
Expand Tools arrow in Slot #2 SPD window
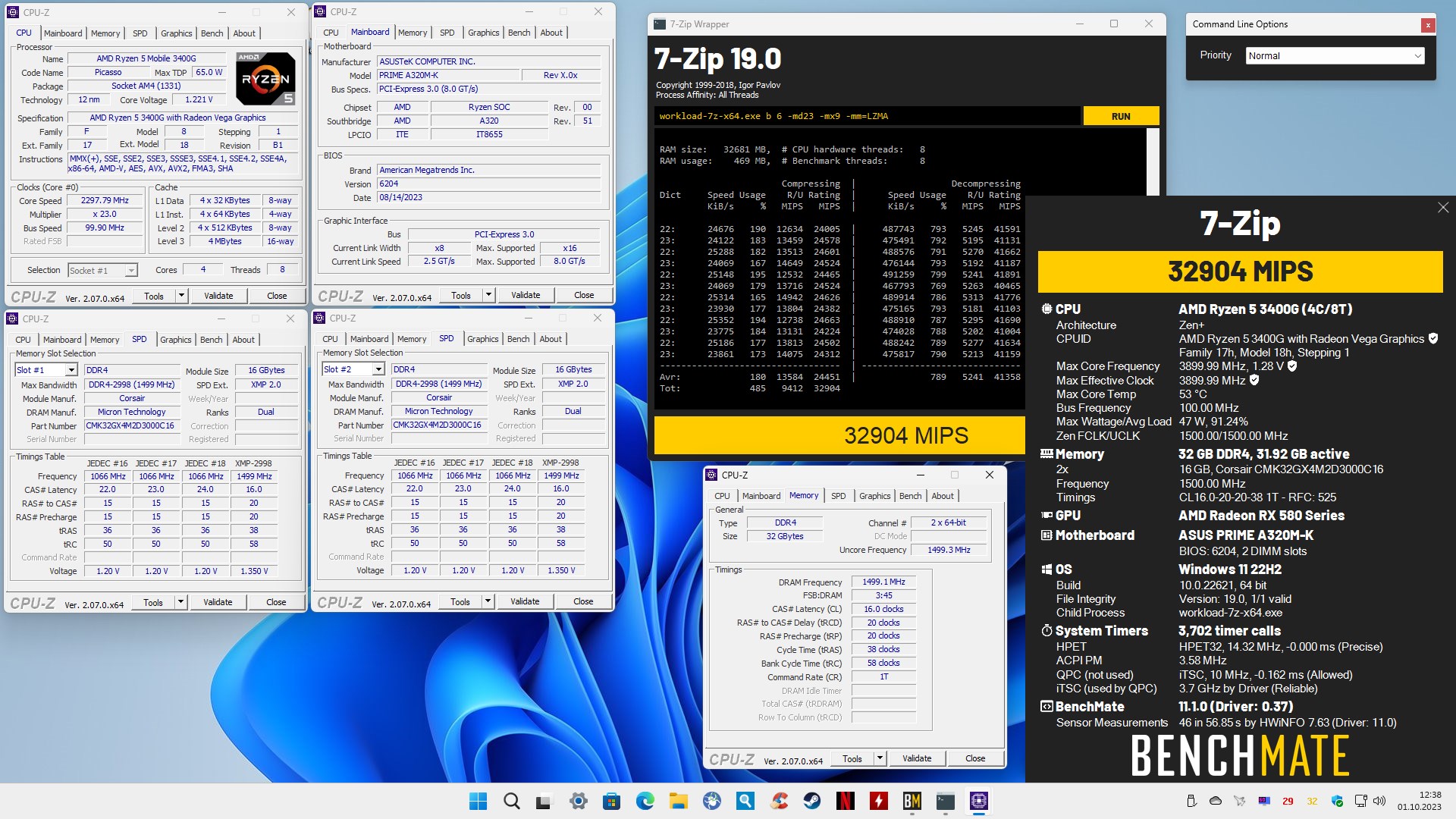(x=488, y=601)
